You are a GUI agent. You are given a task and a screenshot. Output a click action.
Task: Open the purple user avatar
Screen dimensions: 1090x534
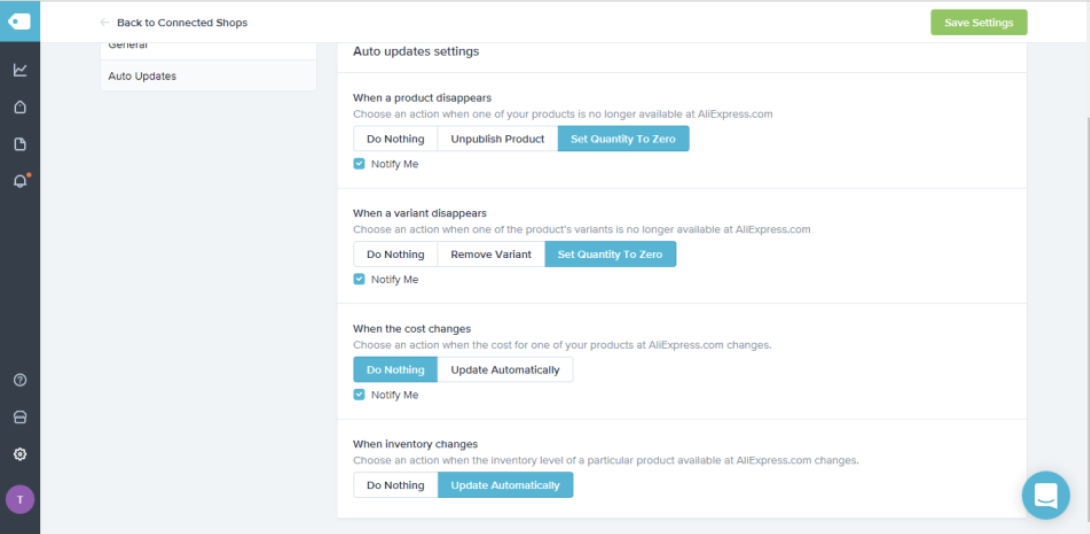point(20,499)
